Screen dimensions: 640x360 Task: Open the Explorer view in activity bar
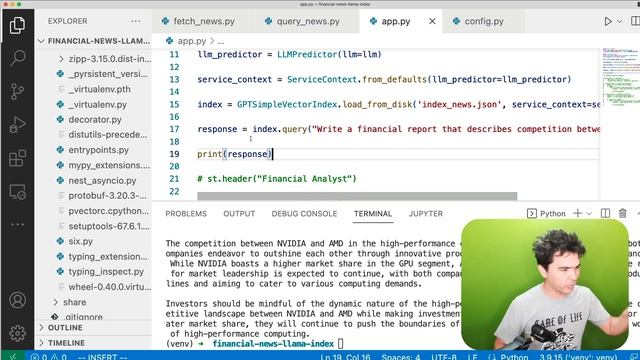(x=17, y=25)
